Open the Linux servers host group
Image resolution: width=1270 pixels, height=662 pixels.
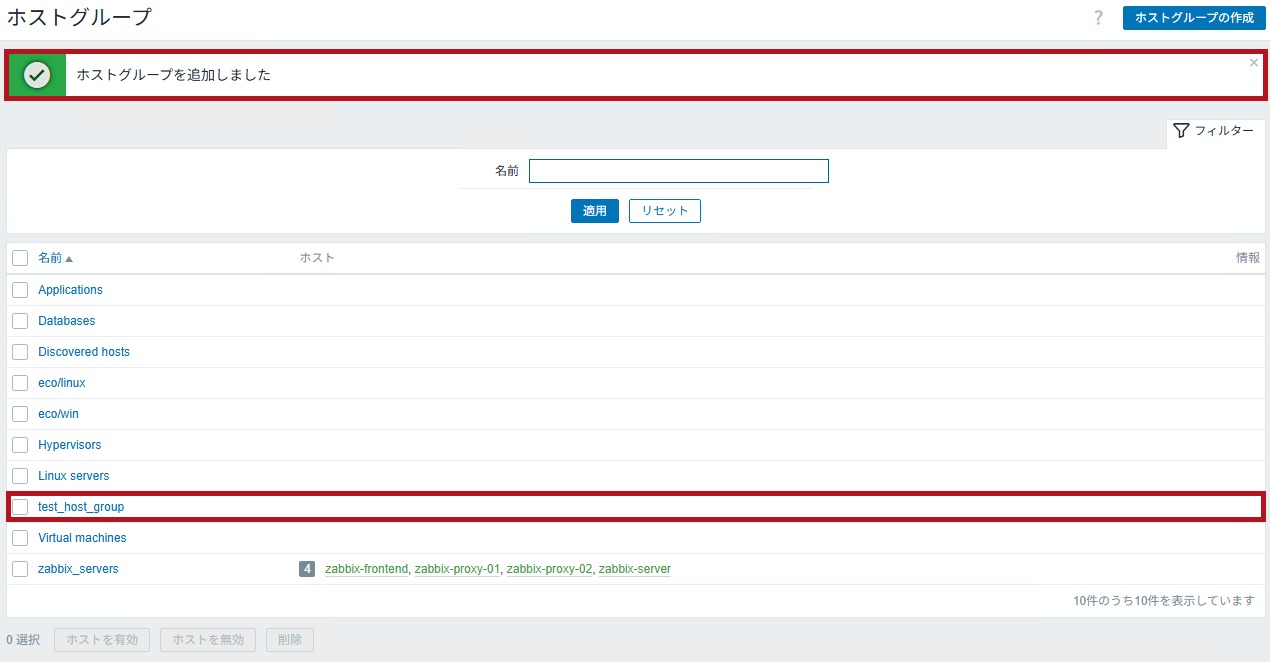tap(74, 476)
